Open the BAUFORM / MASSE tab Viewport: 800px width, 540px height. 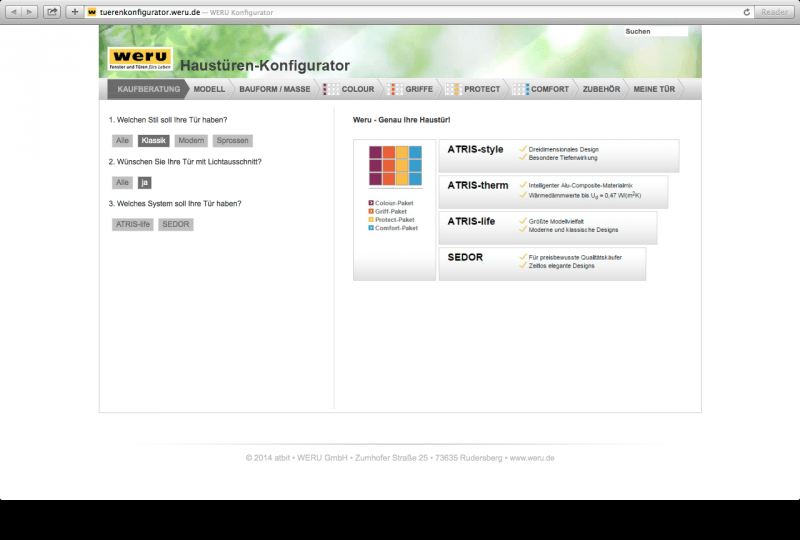pyautogui.click(x=274, y=89)
